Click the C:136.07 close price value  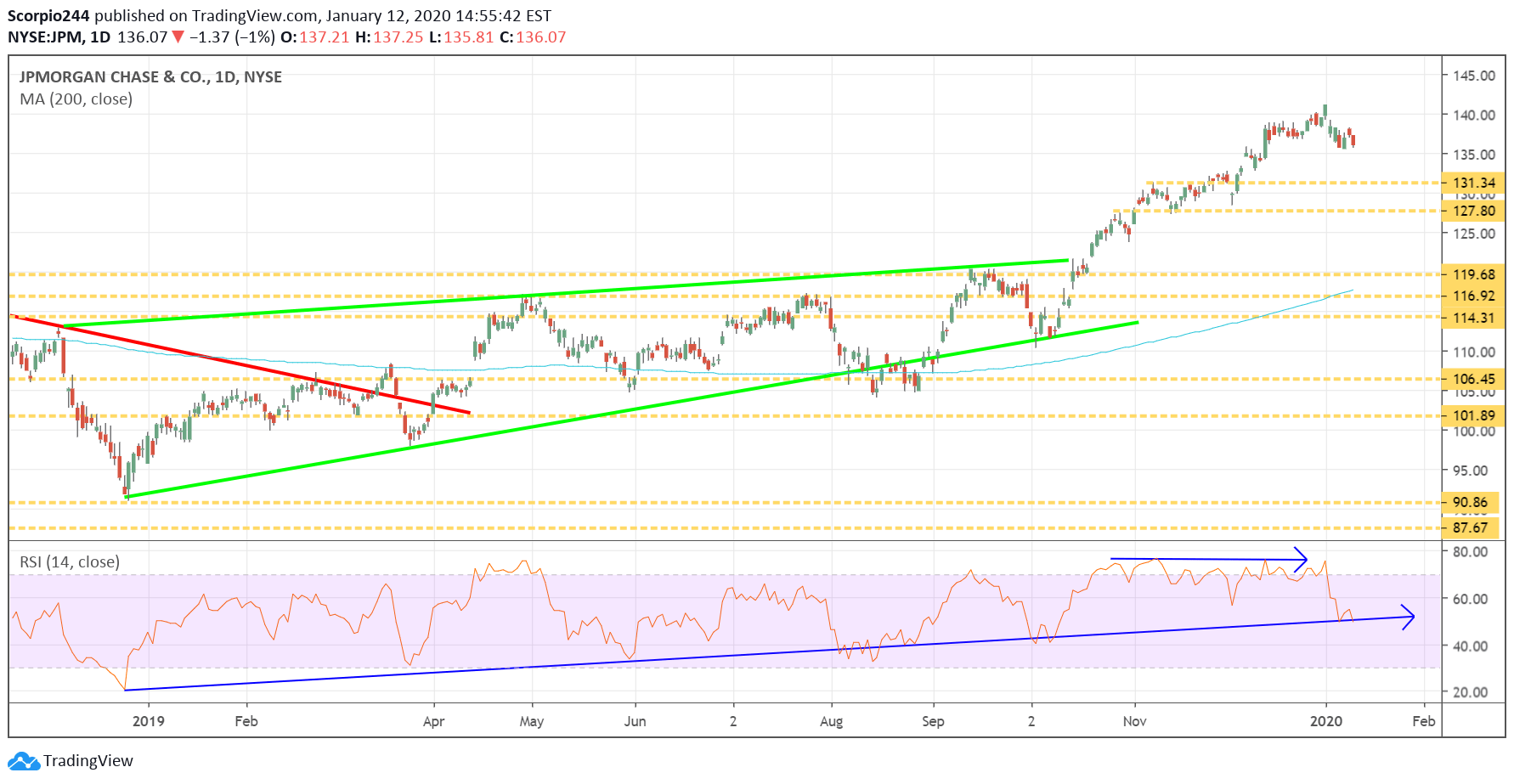[x=533, y=37]
